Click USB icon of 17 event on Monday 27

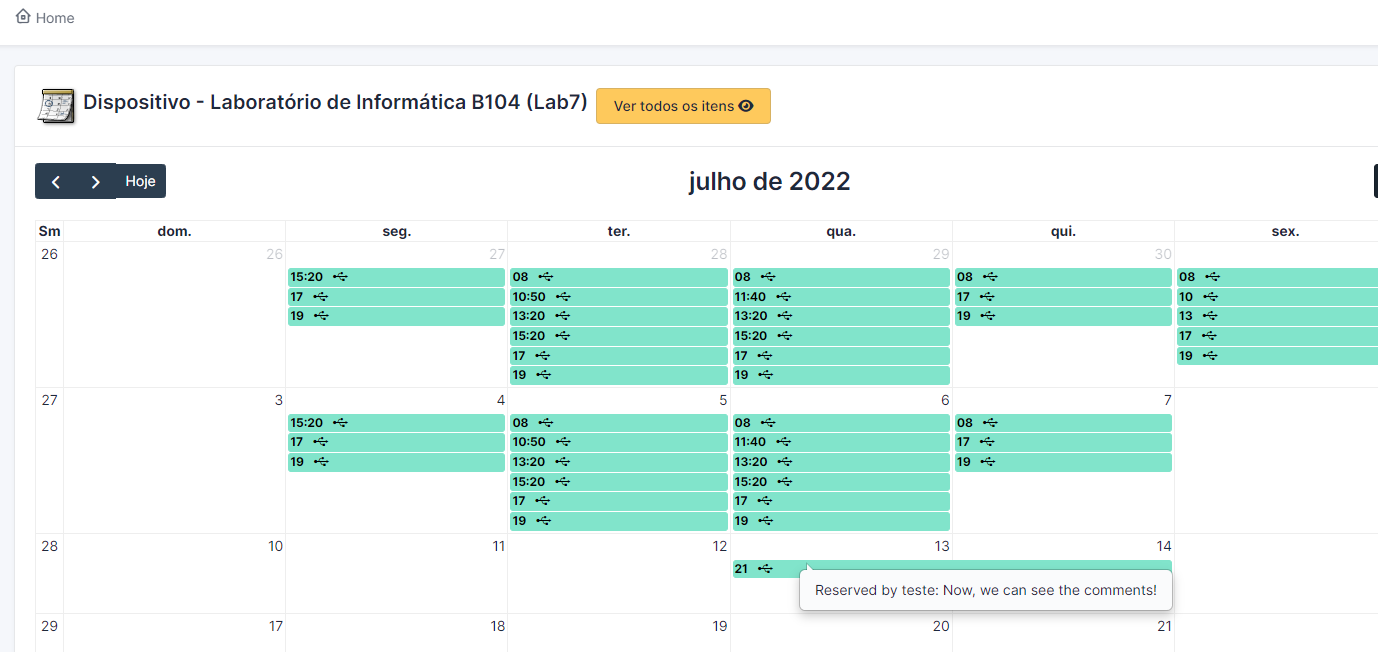[x=320, y=297]
